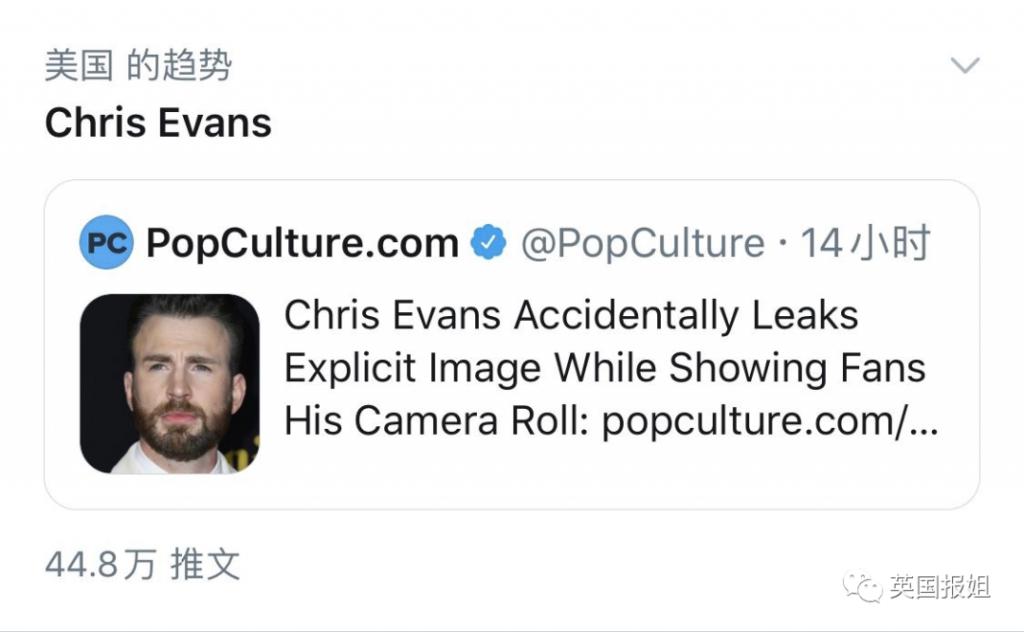Viewport: 1024px width, 632px height.
Task: Open the article thumbnail photo
Action: 169,383
